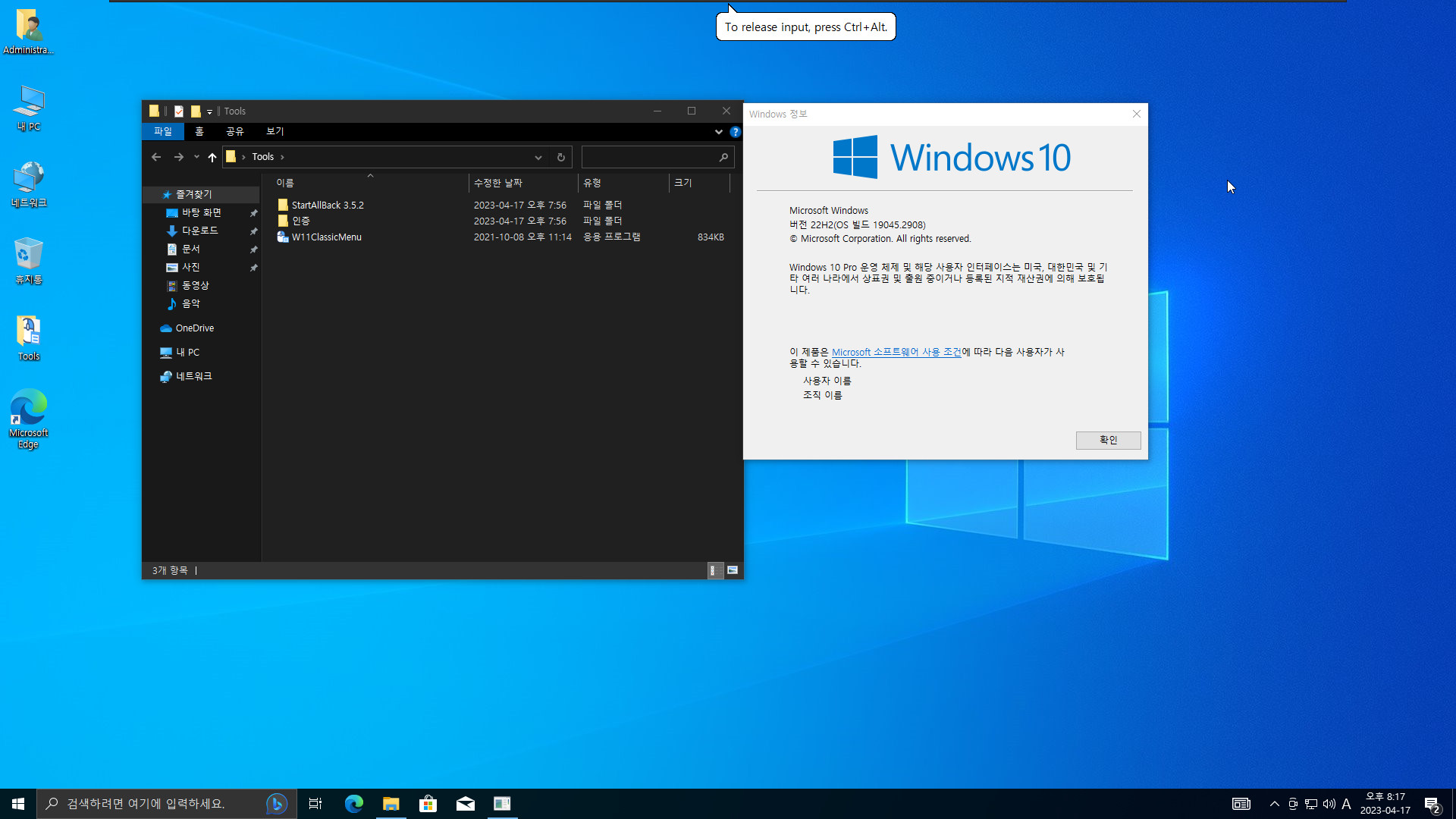Screen dimensions: 1456x819
Task: Open Edge from the taskbar
Action: click(354, 804)
